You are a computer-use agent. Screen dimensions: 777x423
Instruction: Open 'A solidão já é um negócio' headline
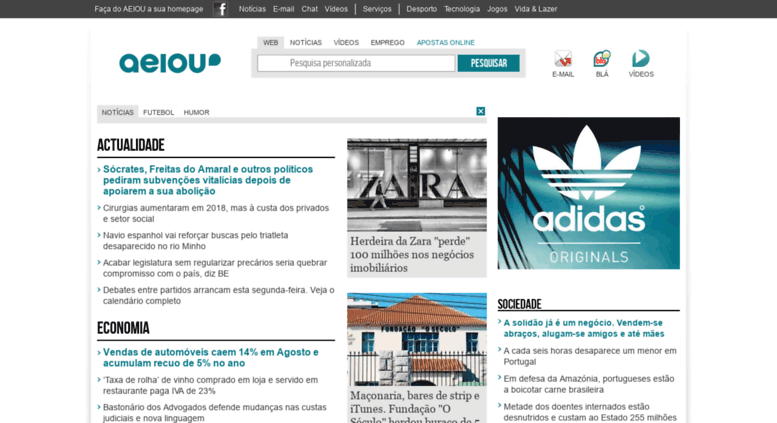[584, 328]
